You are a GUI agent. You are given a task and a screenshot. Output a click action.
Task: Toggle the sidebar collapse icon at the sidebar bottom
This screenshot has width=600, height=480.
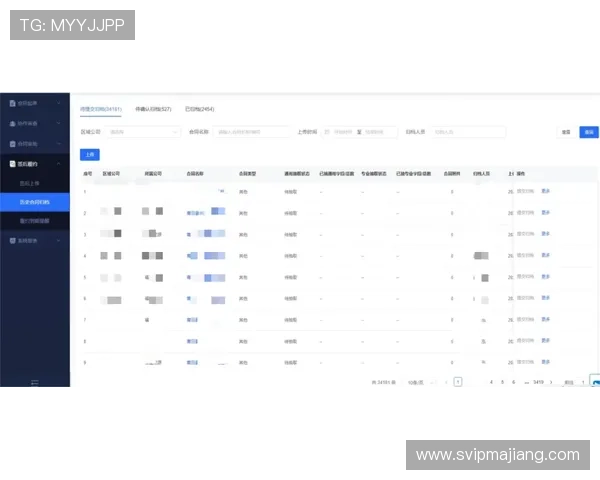tap(35, 382)
